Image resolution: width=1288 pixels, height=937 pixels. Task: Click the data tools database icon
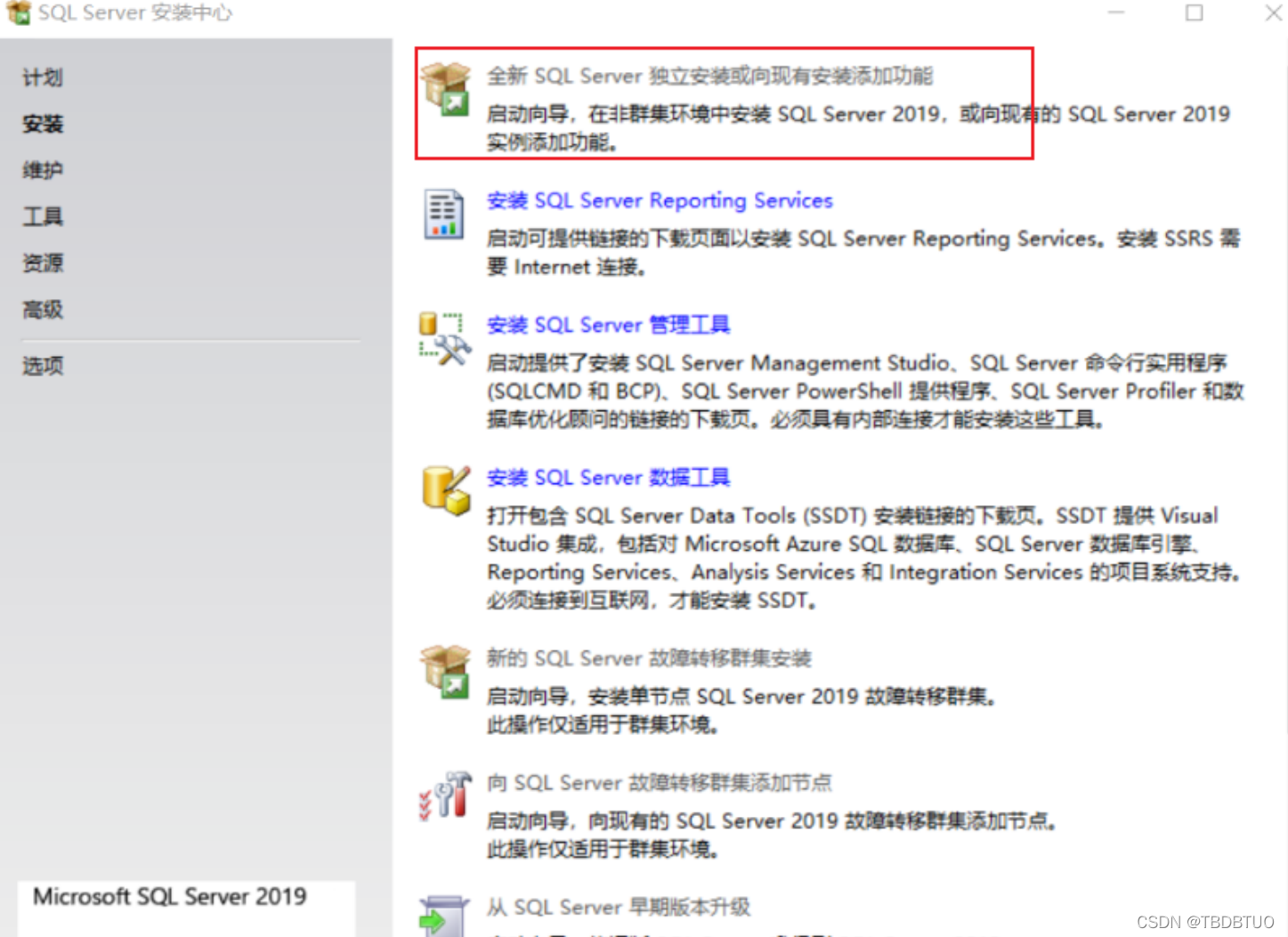pos(446,490)
